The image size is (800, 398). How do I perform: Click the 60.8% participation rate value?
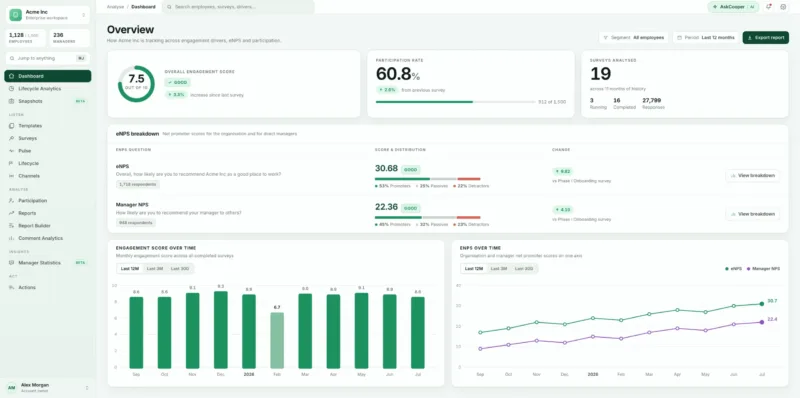coord(398,74)
